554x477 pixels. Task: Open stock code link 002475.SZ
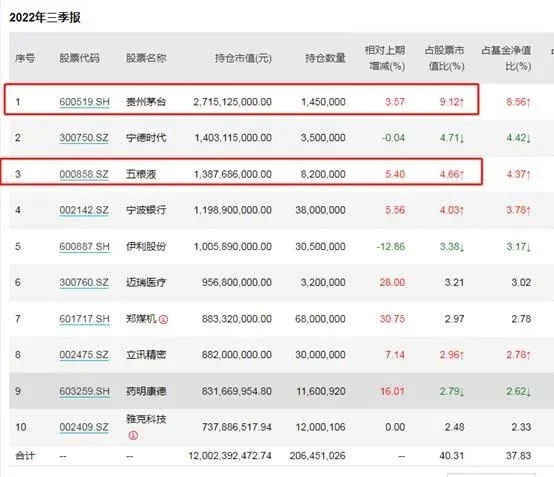[x=84, y=355]
